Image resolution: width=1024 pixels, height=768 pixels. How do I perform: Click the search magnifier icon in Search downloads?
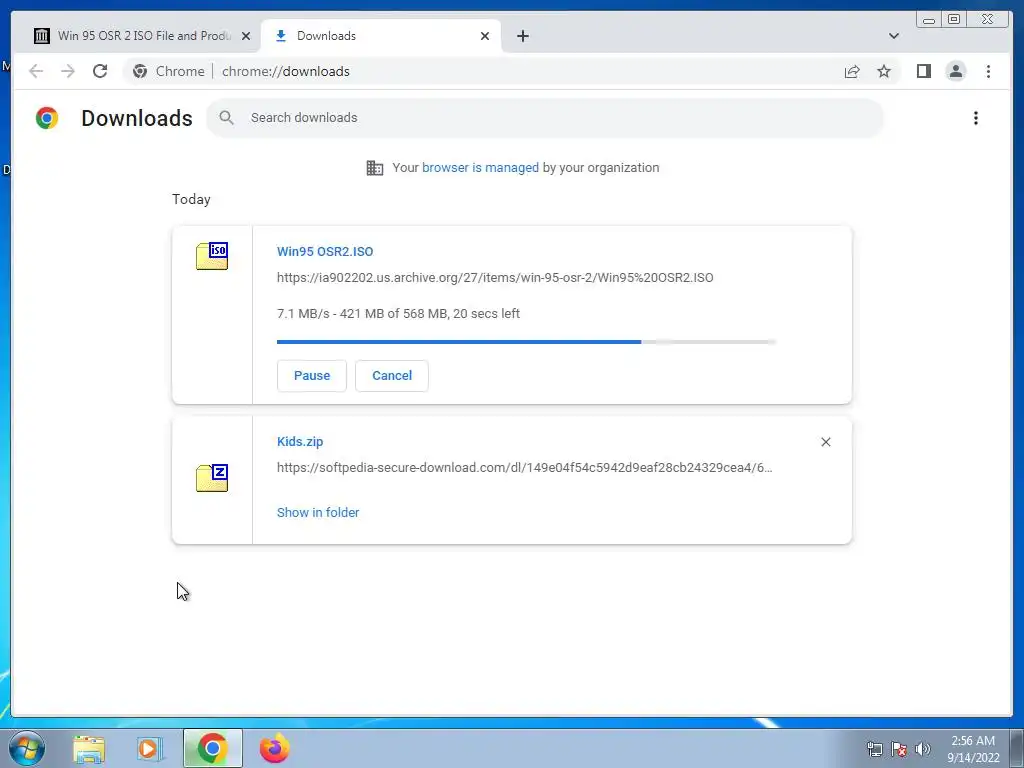click(x=227, y=118)
